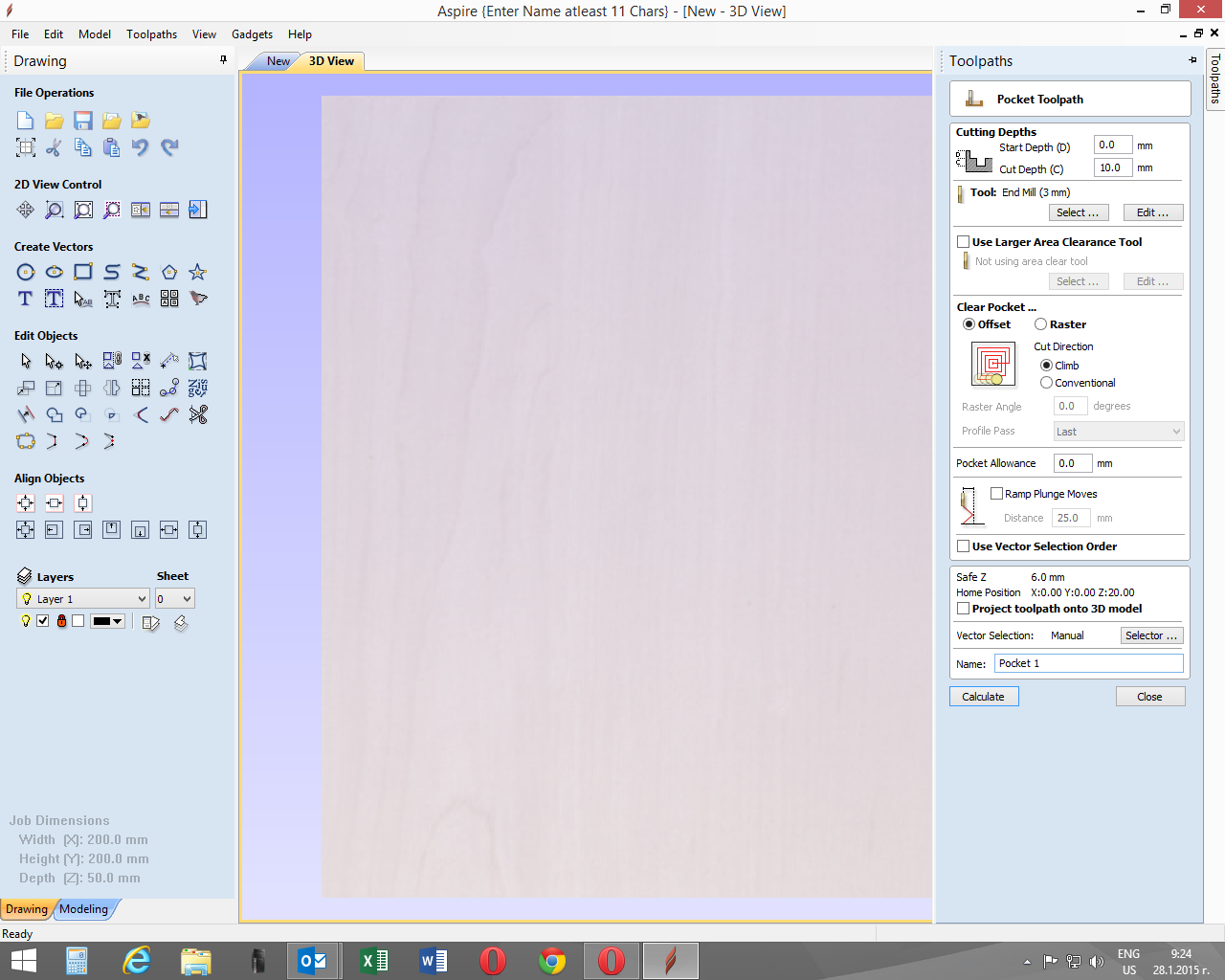This screenshot has height=980, width=1225.
Task: Open the Toolpaths menu
Action: point(151,34)
